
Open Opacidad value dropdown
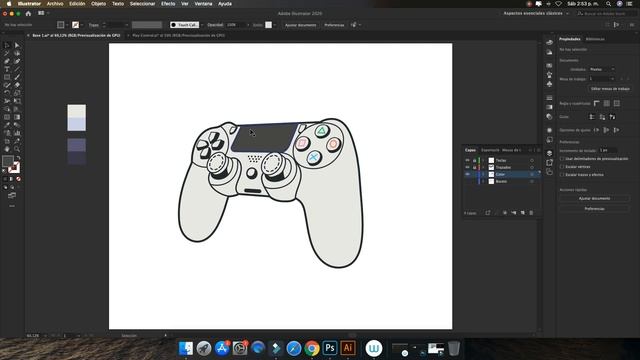click(248, 25)
